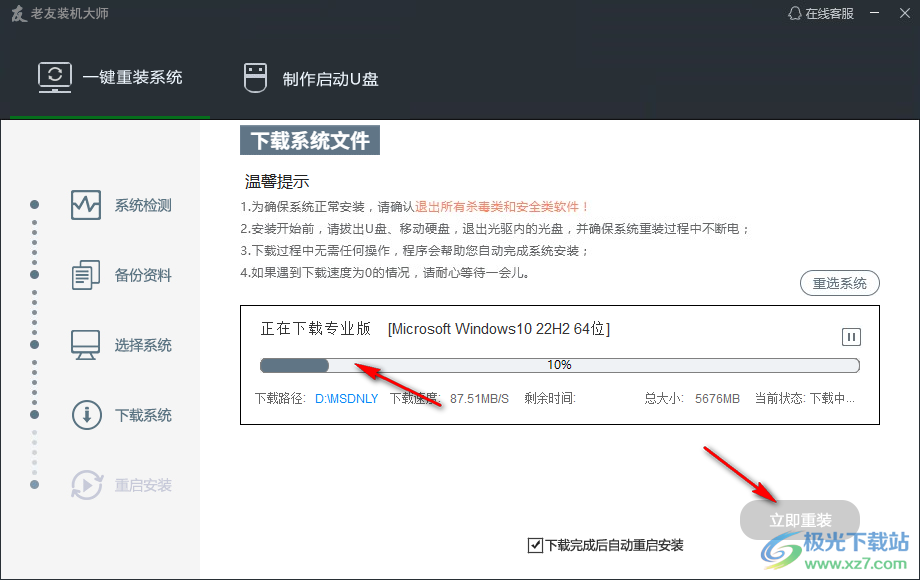Open the download path D:\MSDNLY link

(x=347, y=399)
